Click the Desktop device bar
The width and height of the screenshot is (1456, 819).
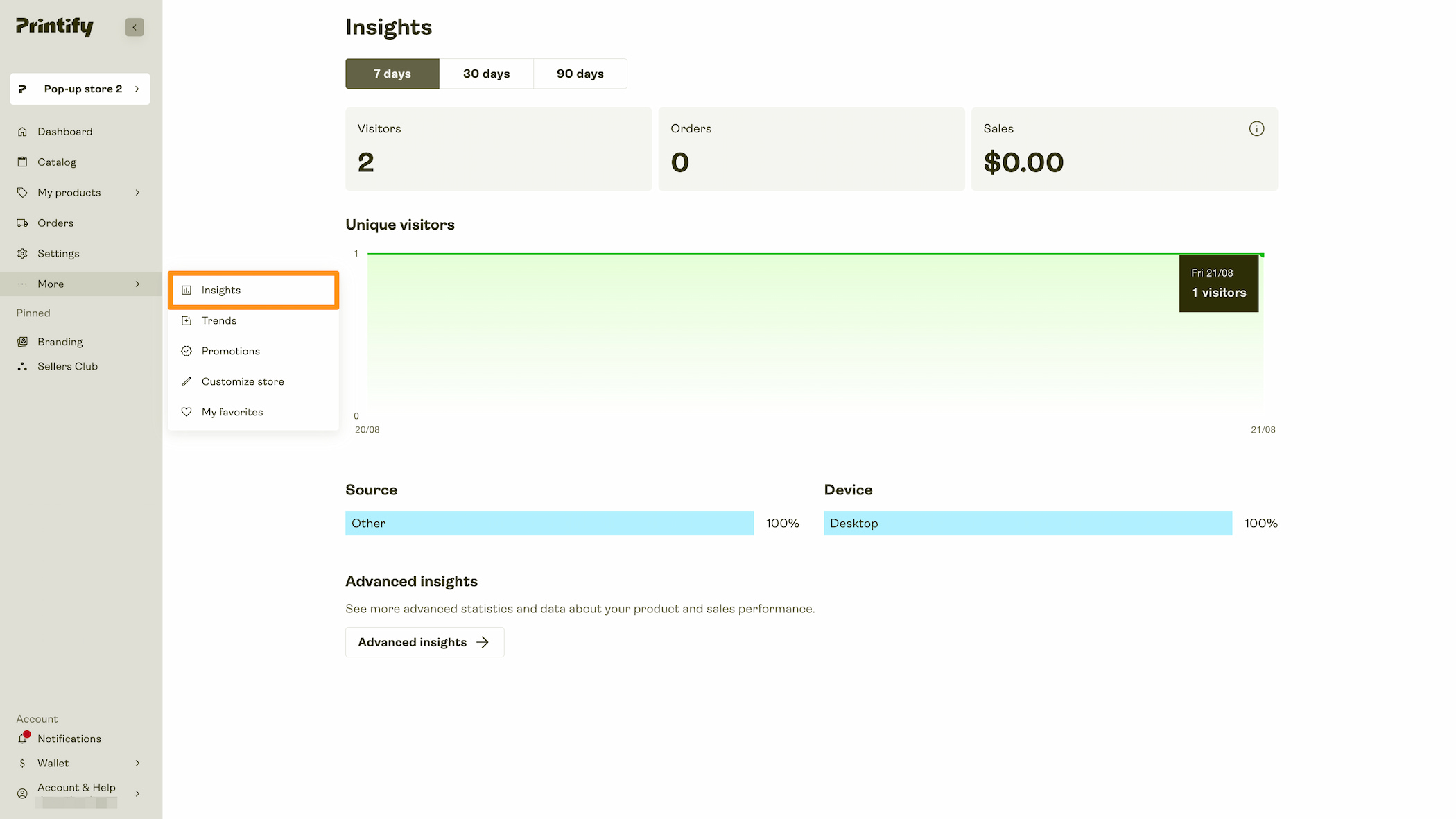[1028, 524]
